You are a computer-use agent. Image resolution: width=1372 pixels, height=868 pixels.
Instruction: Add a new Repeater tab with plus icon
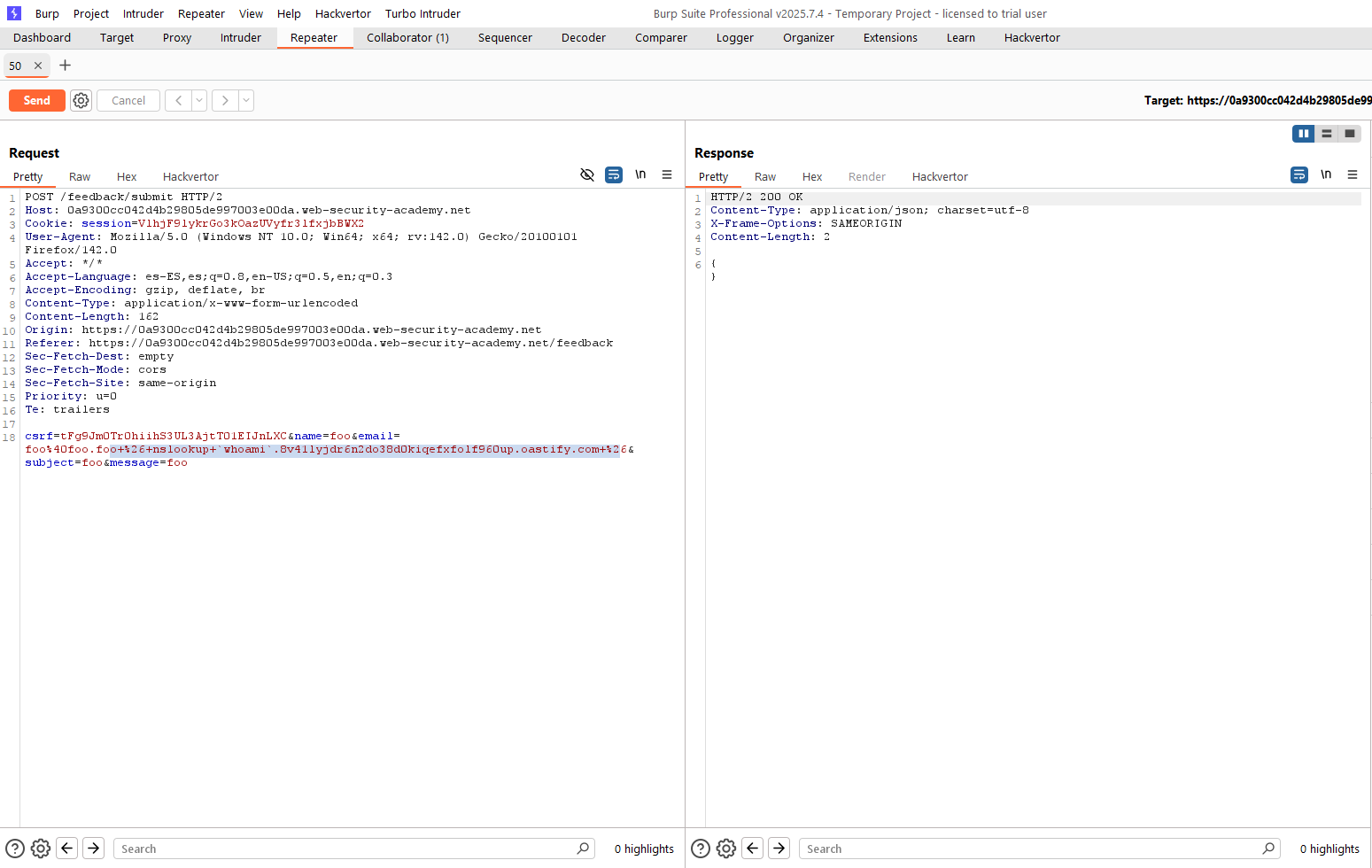(65, 66)
